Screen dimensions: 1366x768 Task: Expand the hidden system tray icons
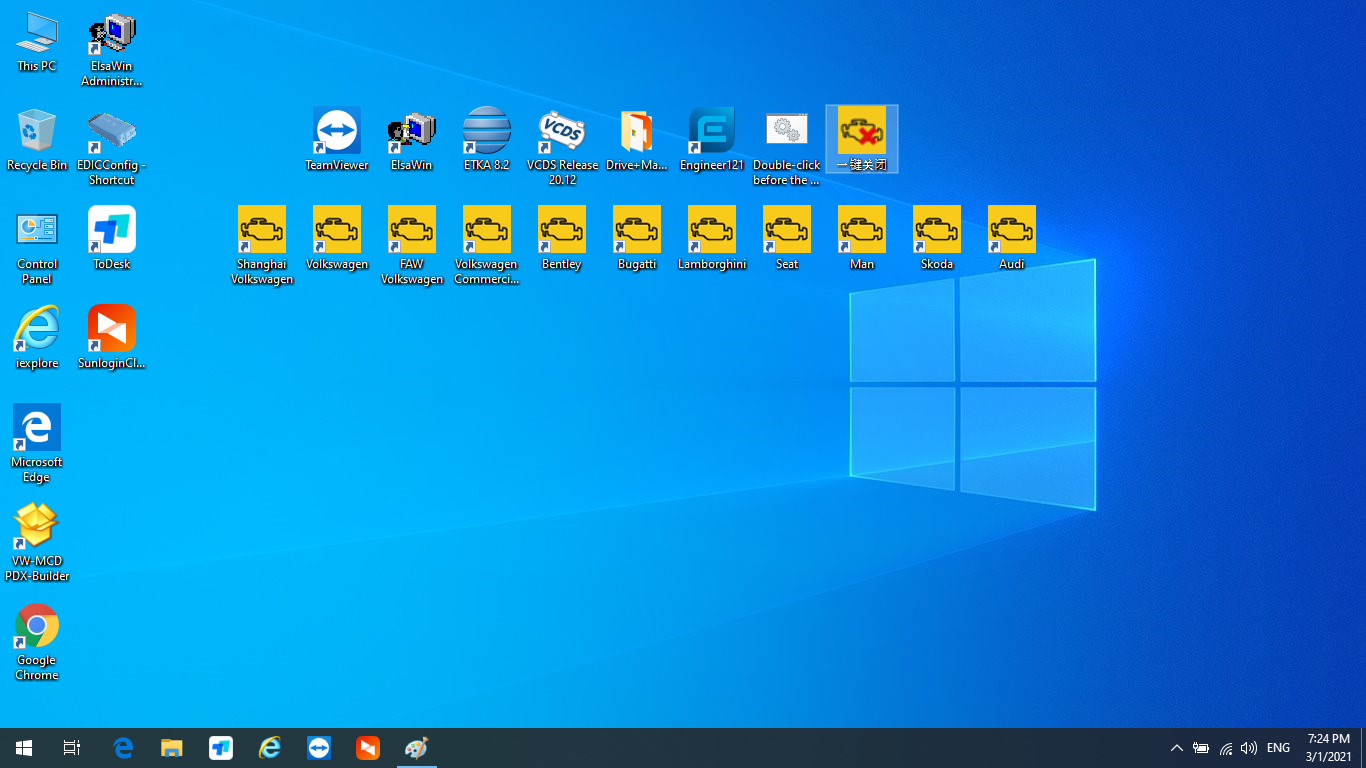[1177, 748]
